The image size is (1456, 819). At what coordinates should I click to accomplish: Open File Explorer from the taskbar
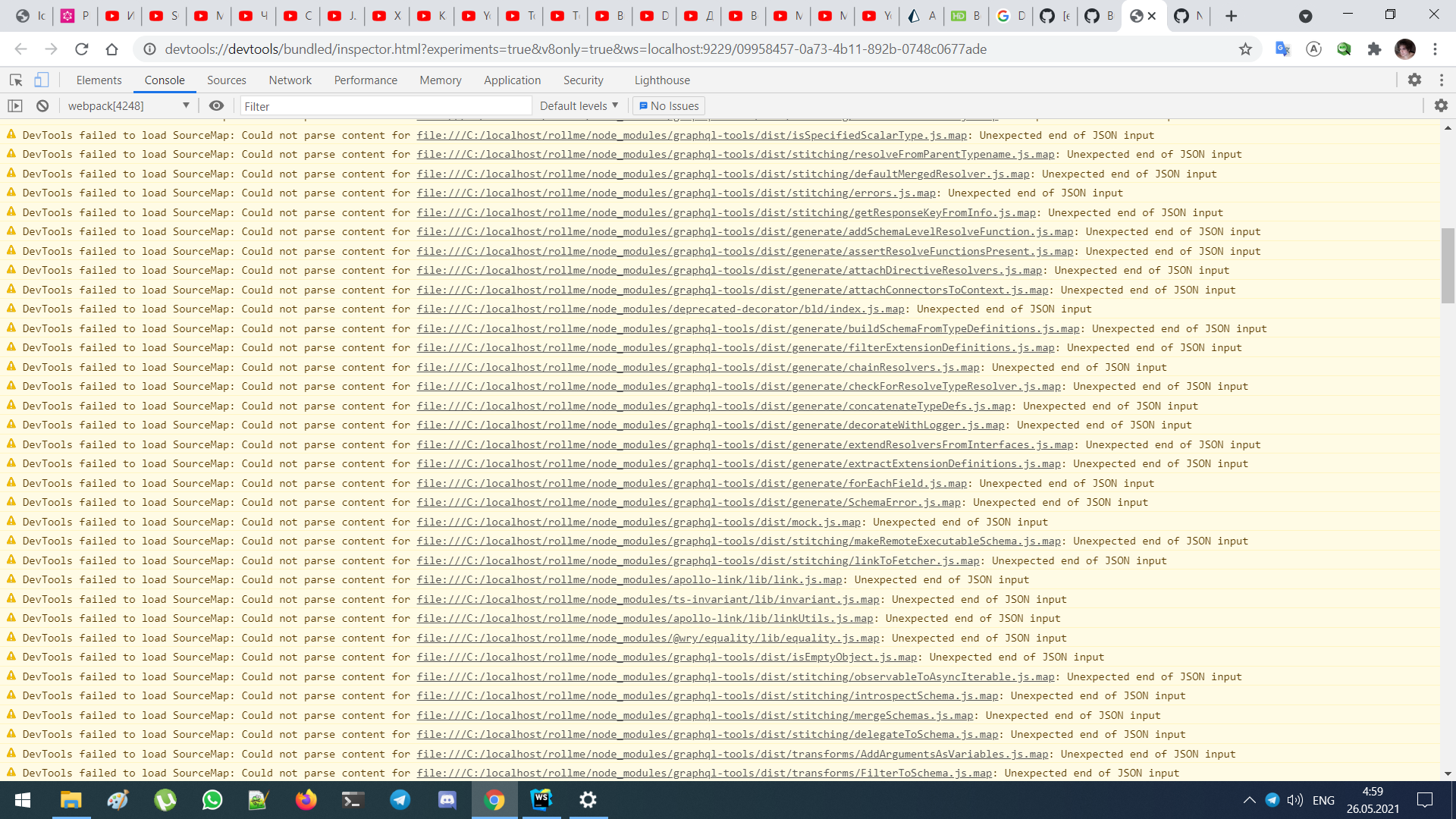click(x=71, y=800)
